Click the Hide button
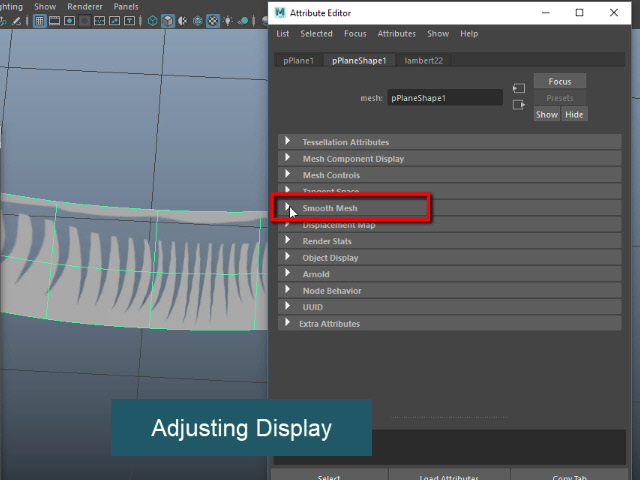 tap(574, 115)
